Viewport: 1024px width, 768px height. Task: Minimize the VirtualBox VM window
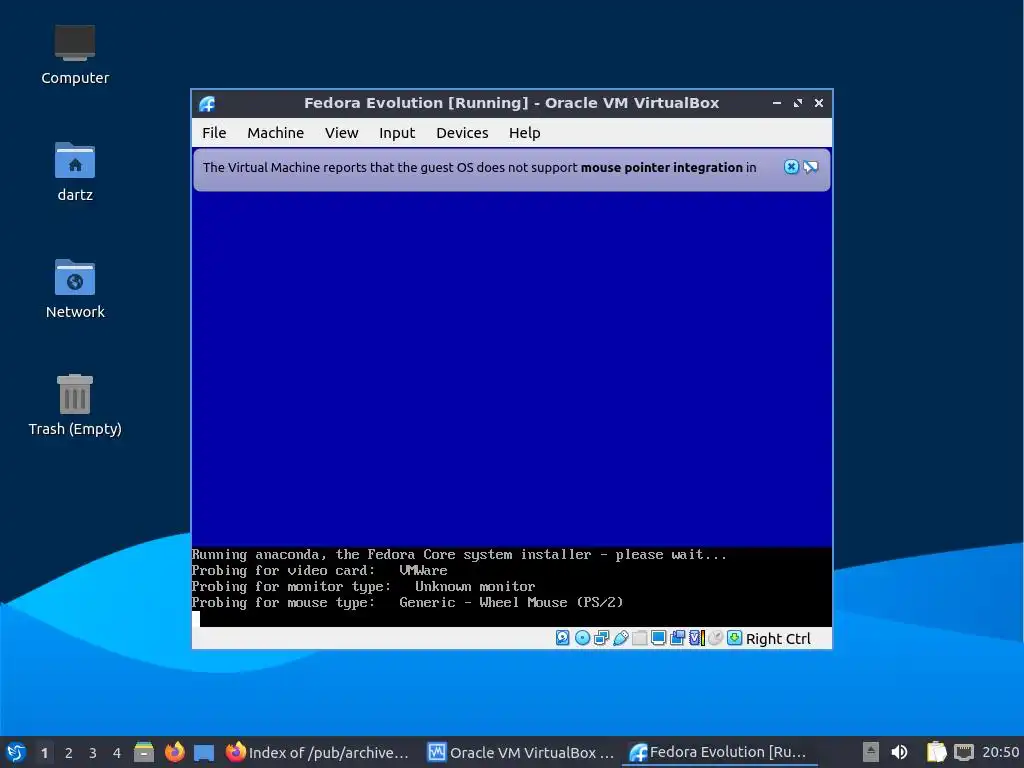[776, 103]
